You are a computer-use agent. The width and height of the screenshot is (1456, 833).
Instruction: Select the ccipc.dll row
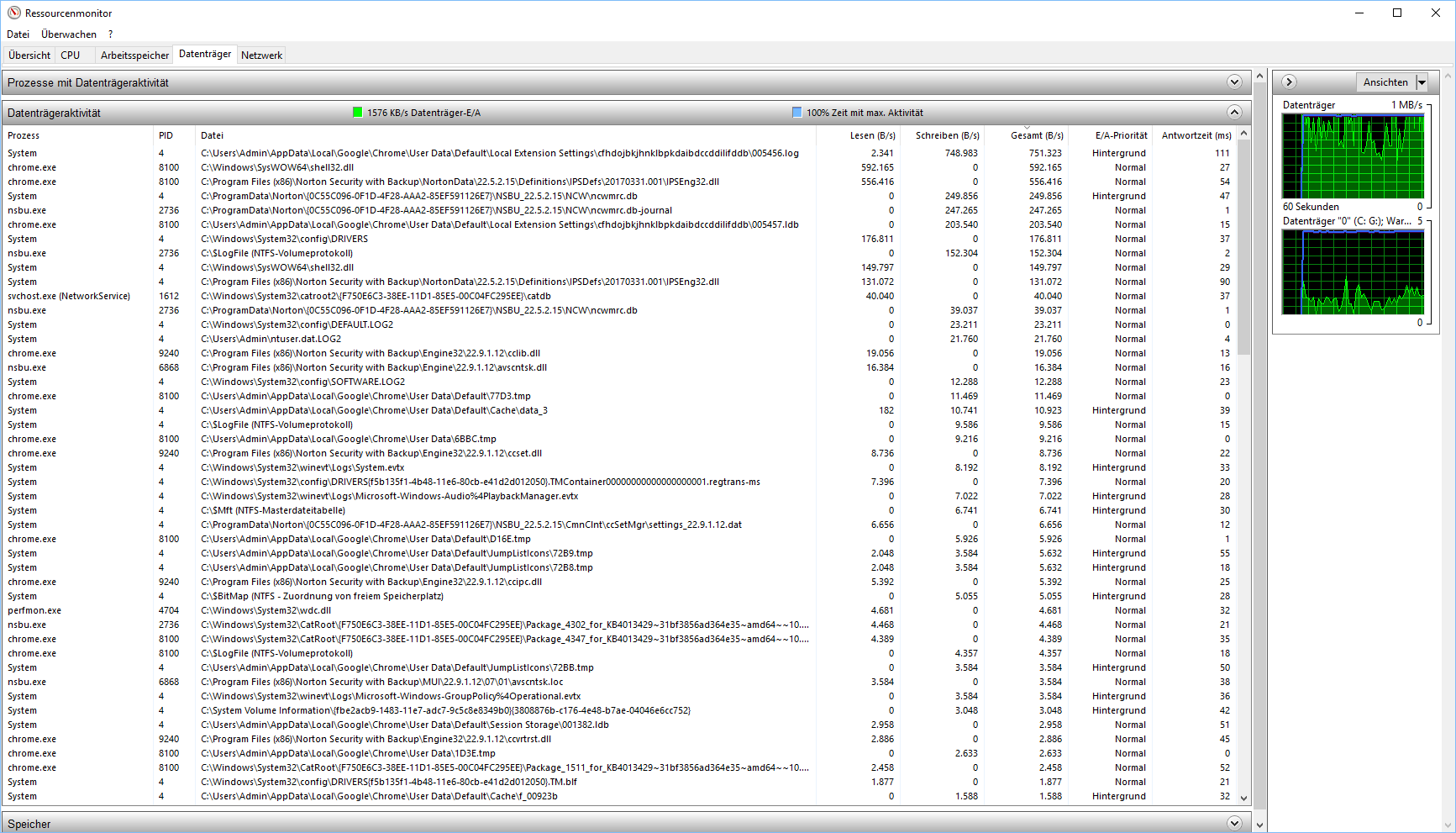620,582
